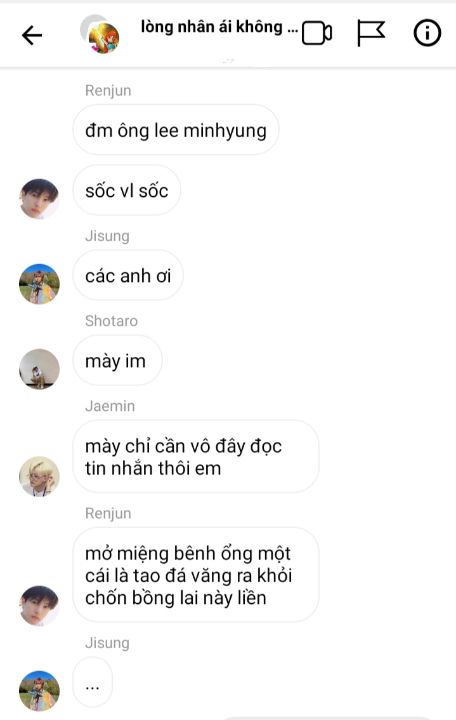Select the message 'mày chỉ cần vô đây đọc tin nhắn'
The image size is (456, 720).
196,456
